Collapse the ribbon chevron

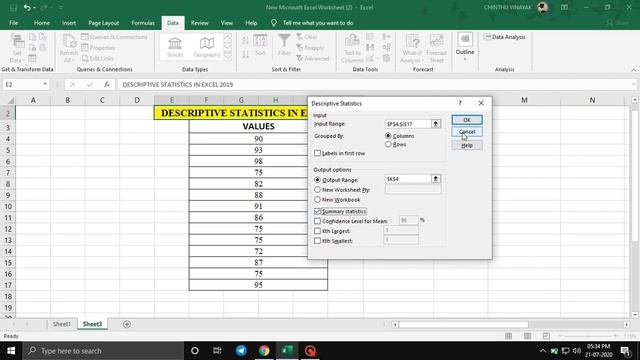click(x=633, y=70)
